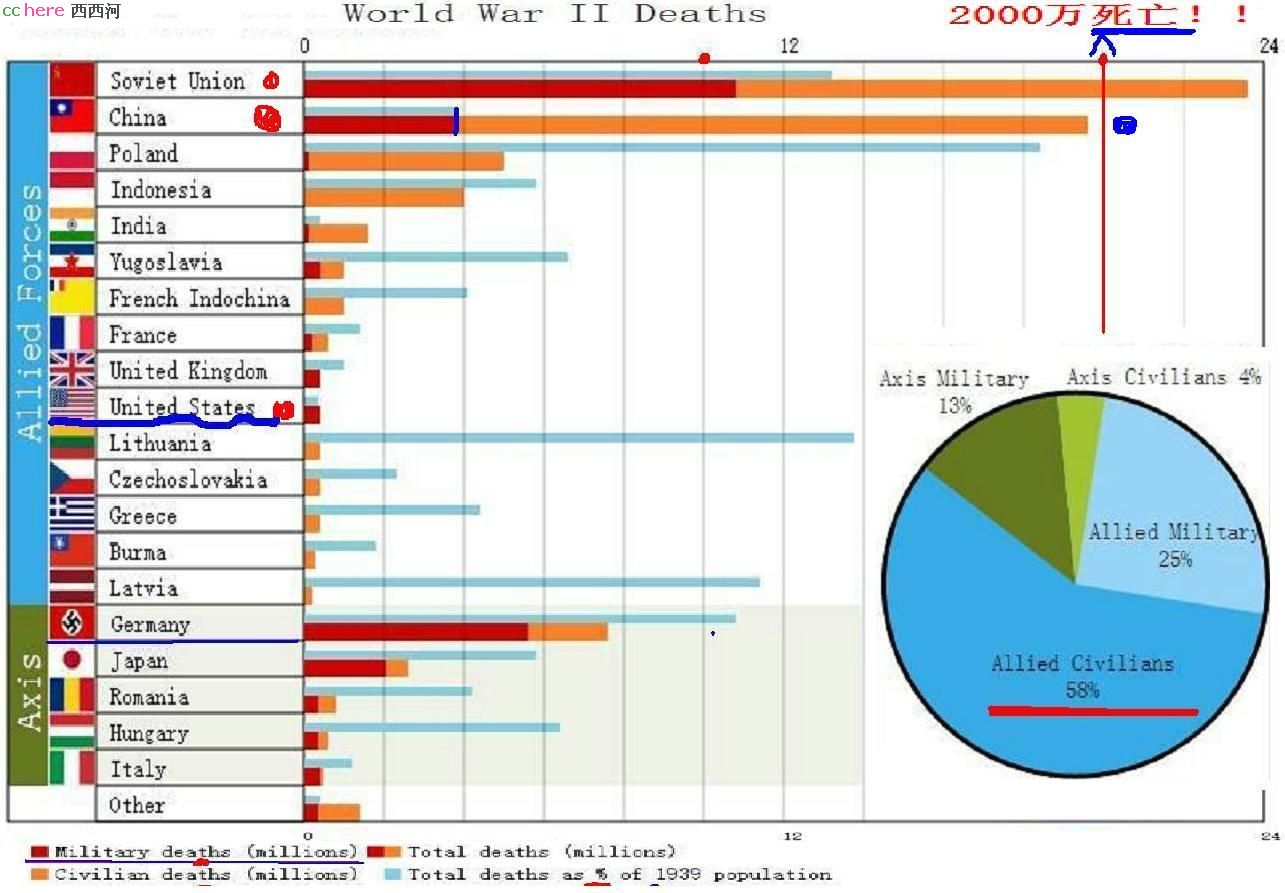Select the Italy flag icon

[x=72, y=768]
